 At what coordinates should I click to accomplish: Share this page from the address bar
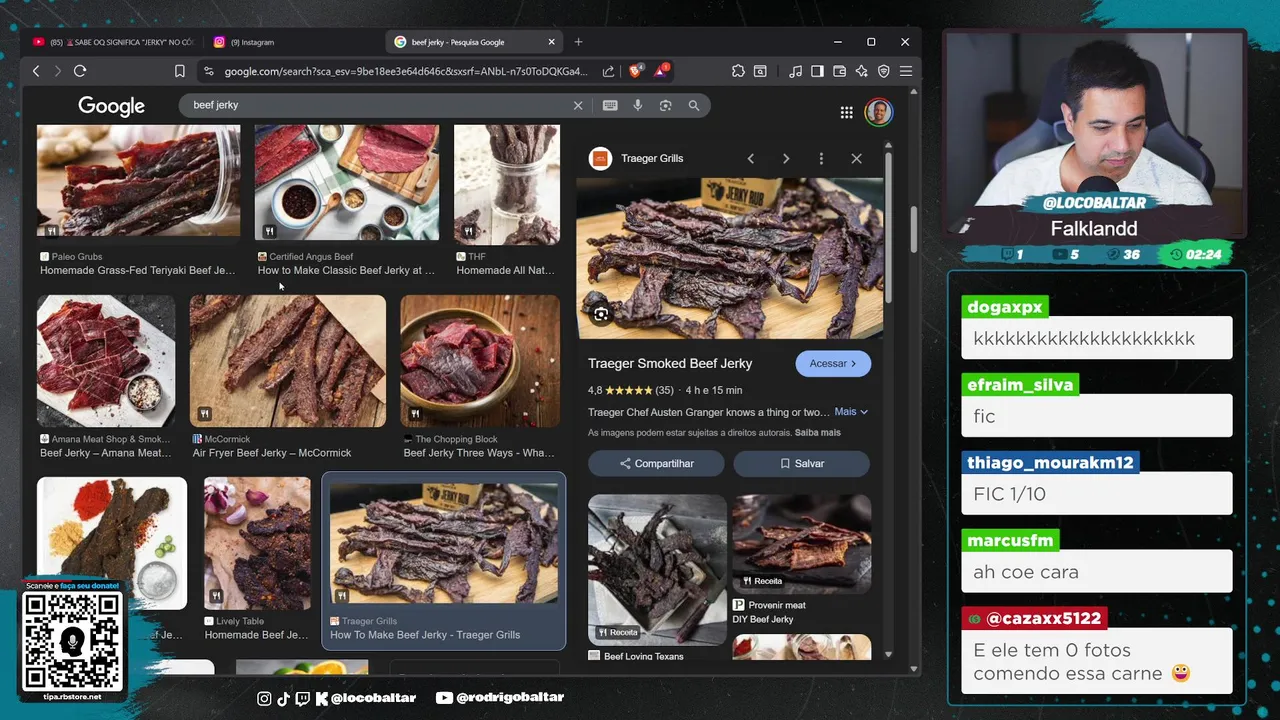[608, 71]
